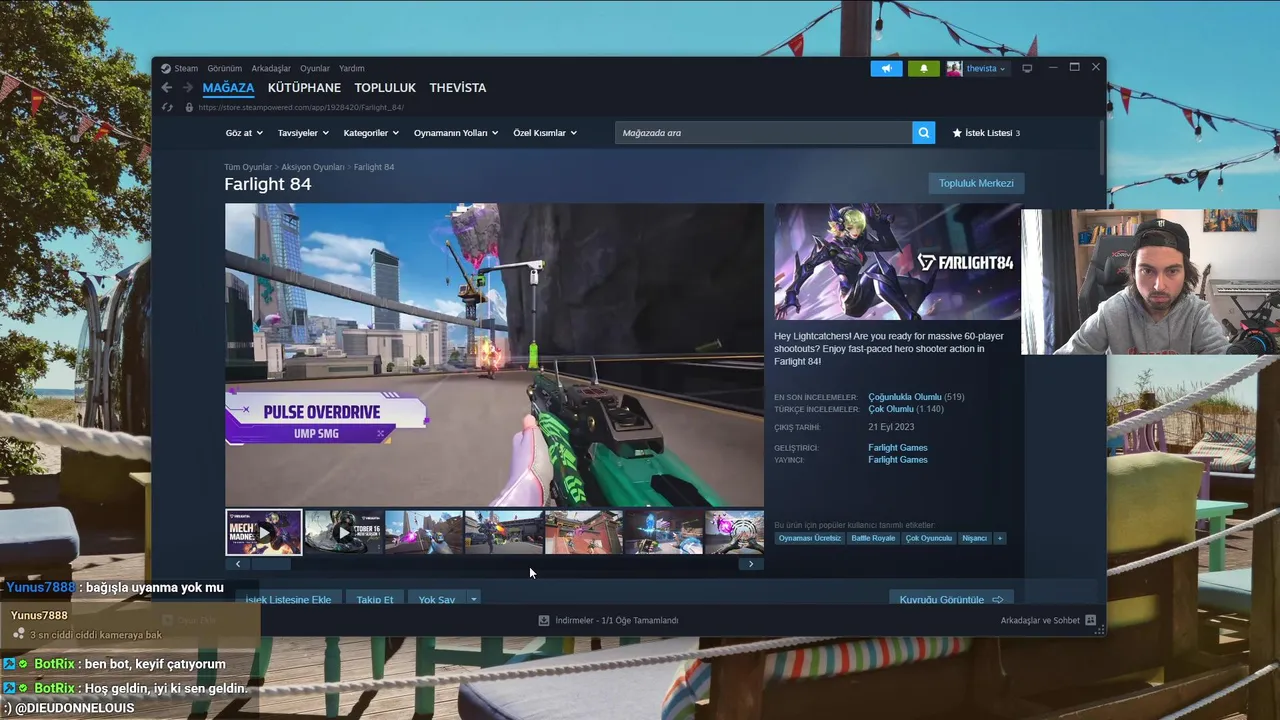Expand the Kategoriler dropdown

click(x=371, y=133)
